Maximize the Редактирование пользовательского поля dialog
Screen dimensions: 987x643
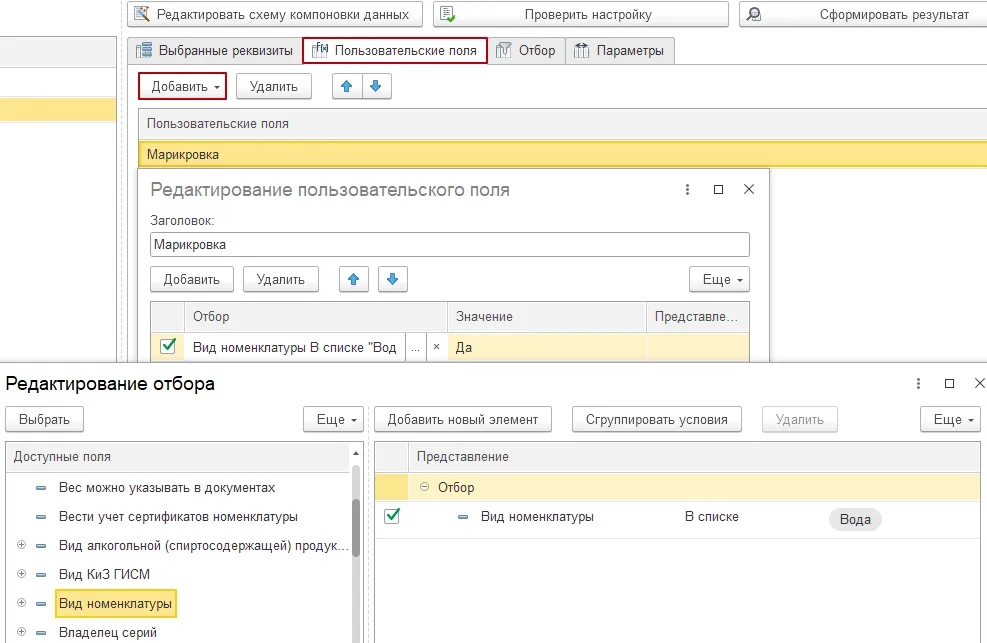[x=718, y=189]
